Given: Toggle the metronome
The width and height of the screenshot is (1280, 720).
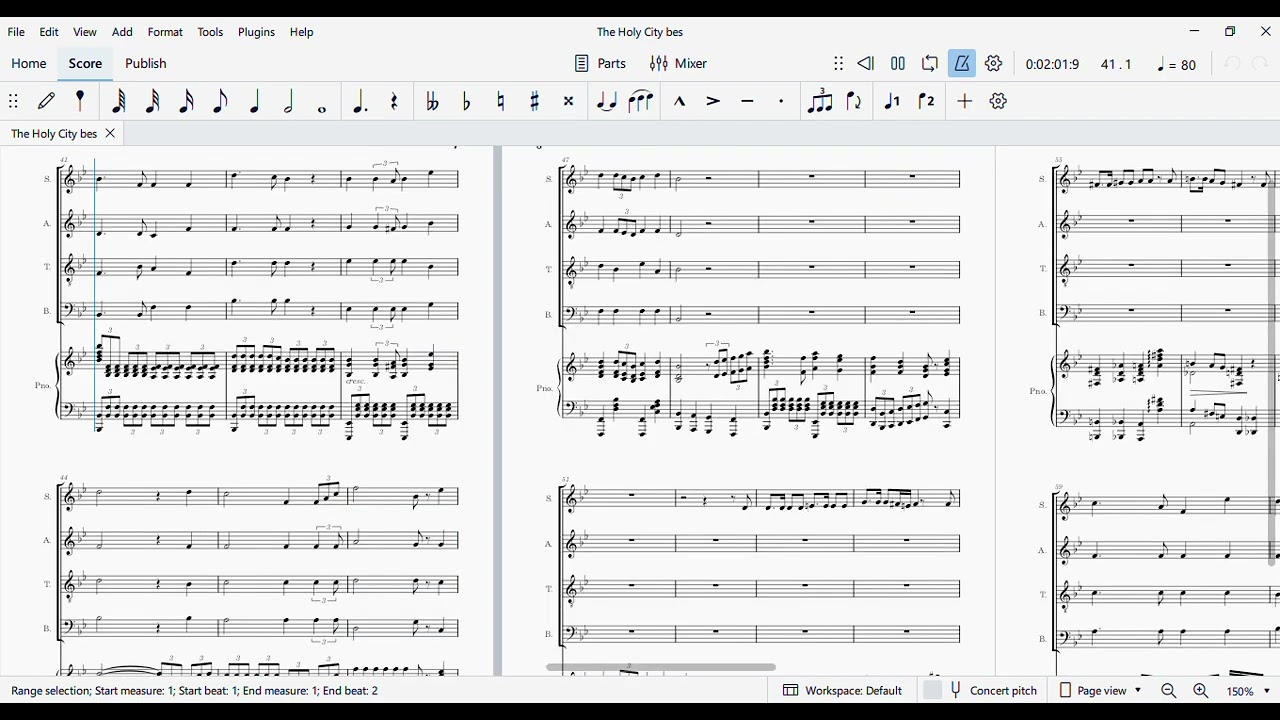Looking at the screenshot, I should (x=962, y=63).
